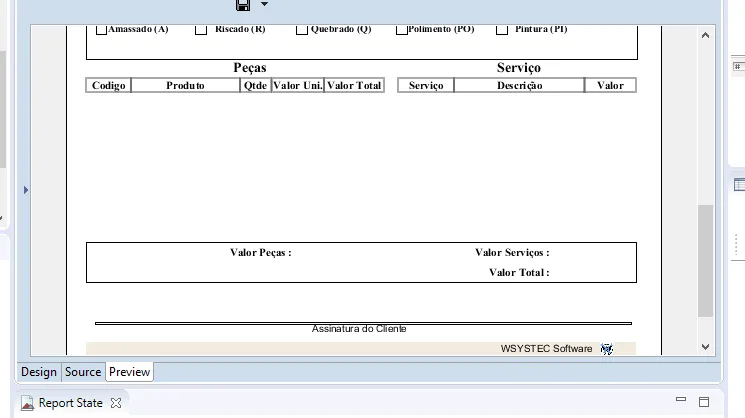
Task: Close the Report State view
Action: coord(115,403)
